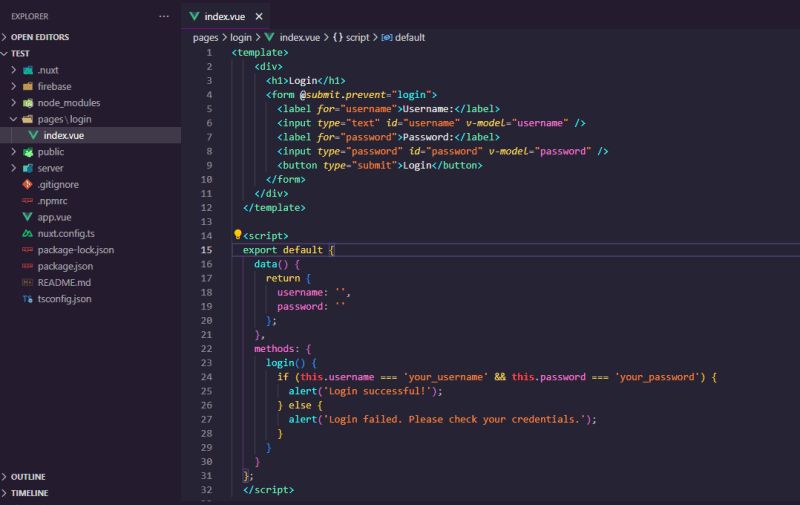
Task: Open the Explorer more actions ellipsis
Action: (x=164, y=16)
